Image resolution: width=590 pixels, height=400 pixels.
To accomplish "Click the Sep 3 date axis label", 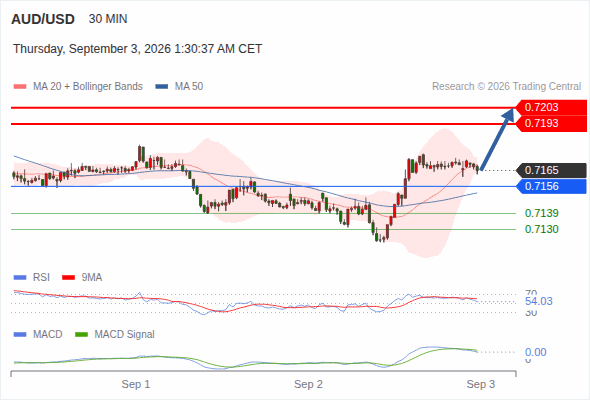I will (x=481, y=384).
